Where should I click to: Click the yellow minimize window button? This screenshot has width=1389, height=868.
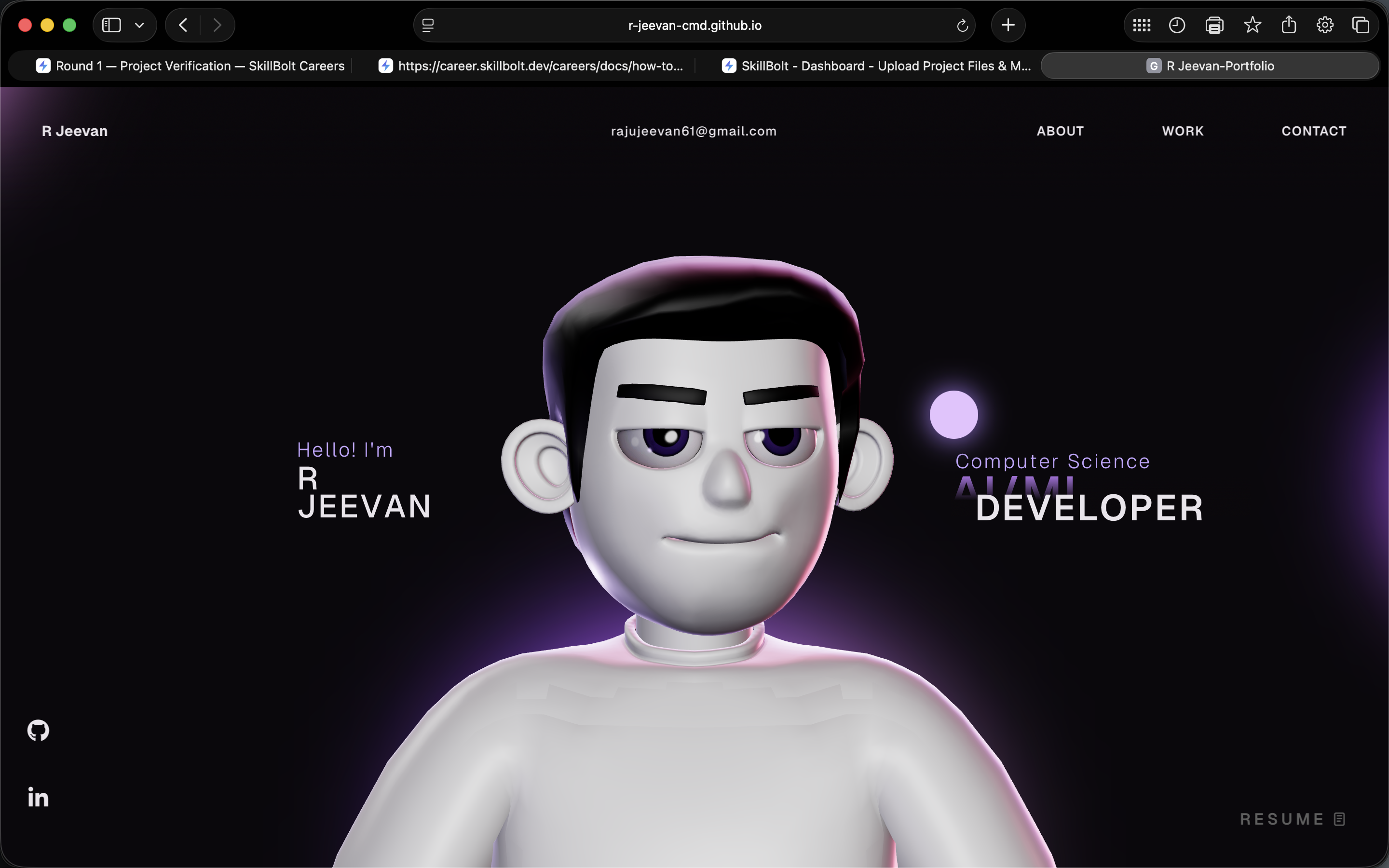(x=47, y=25)
